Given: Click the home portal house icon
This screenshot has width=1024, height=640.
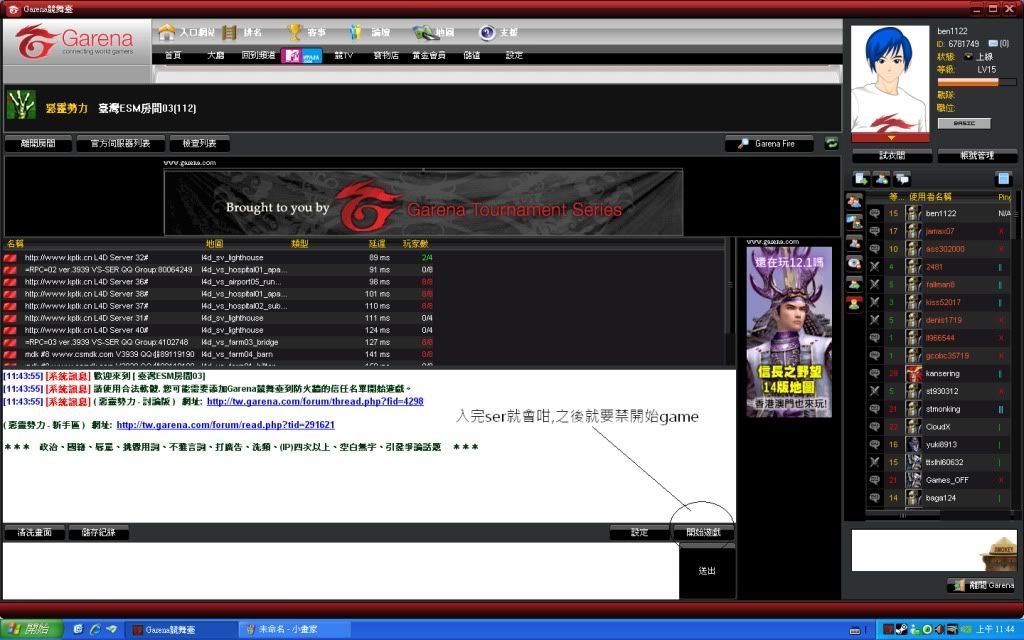Looking at the screenshot, I should pyautogui.click(x=167, y=31).
